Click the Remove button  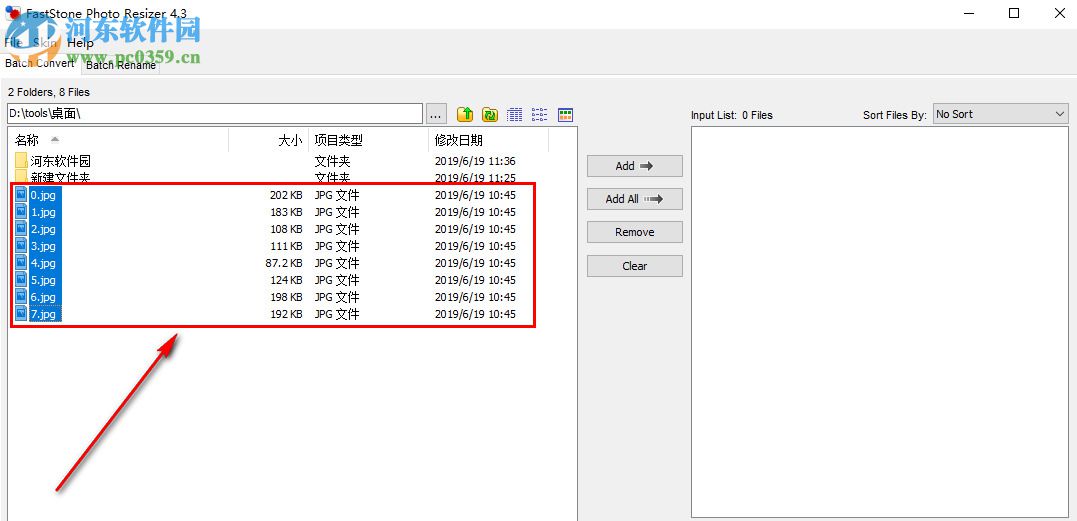pyautogui.click(x=635, y=232)
